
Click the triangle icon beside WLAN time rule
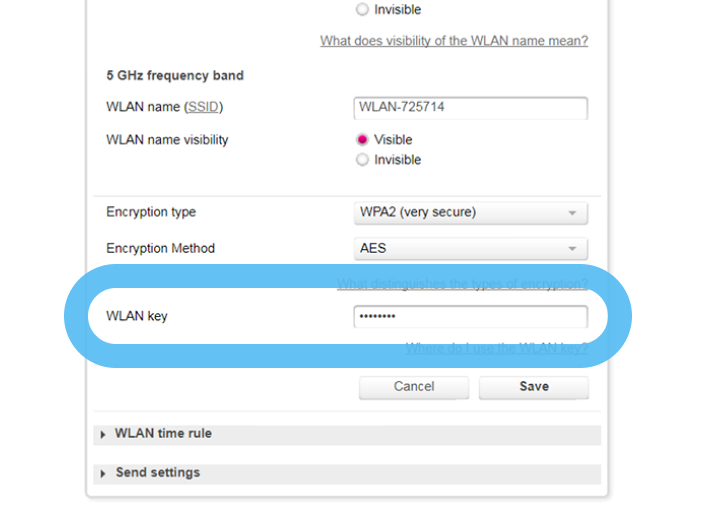pyautogui.click(x=103, y=435)
